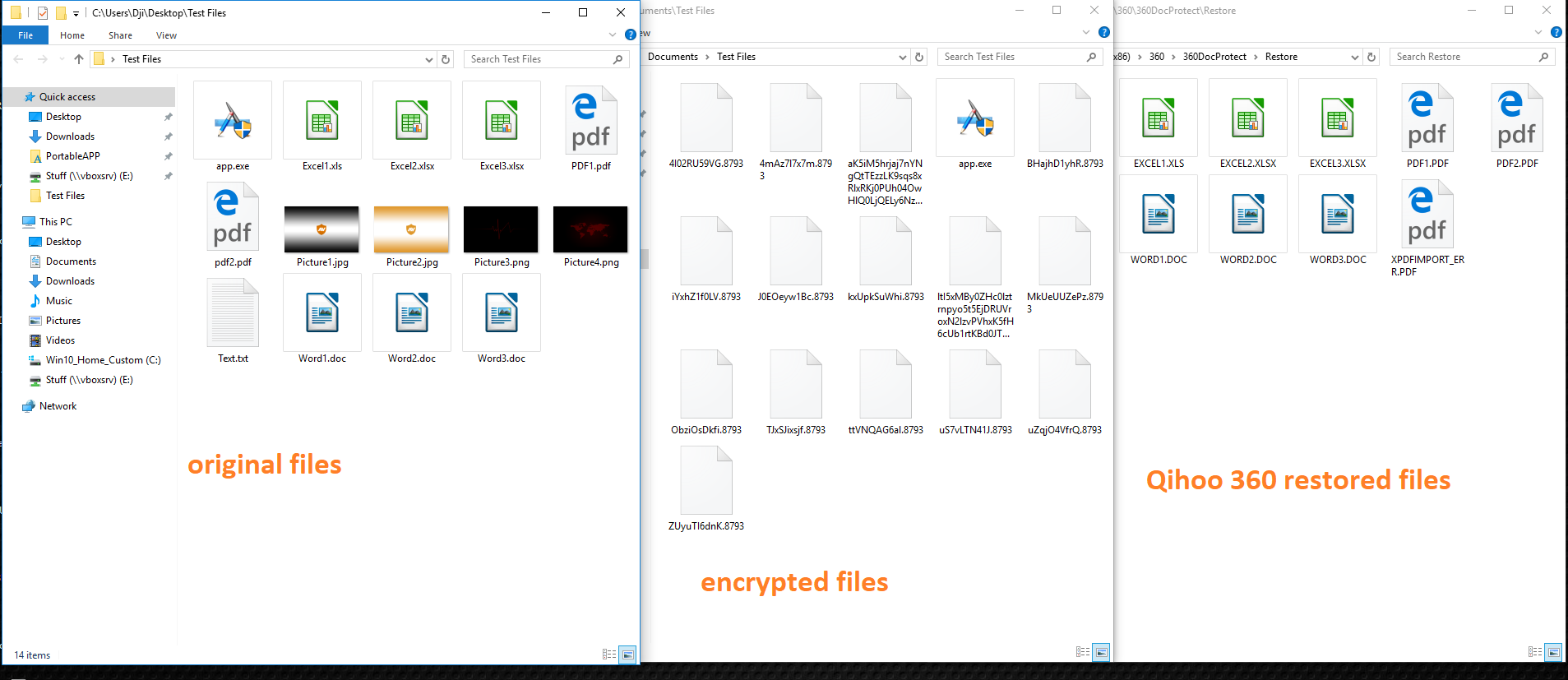Expand the ribbon in the left window
1568x680 pixels.
[613, 35]
